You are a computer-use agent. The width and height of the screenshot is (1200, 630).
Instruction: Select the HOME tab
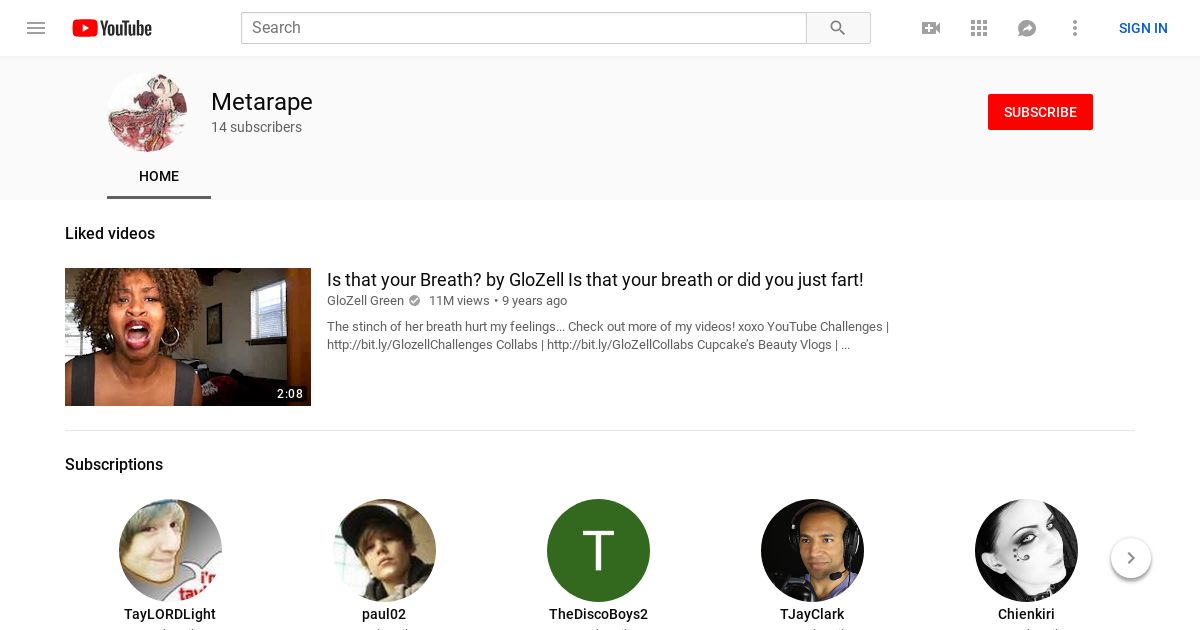pyautogui.click(x=159, y=176)
